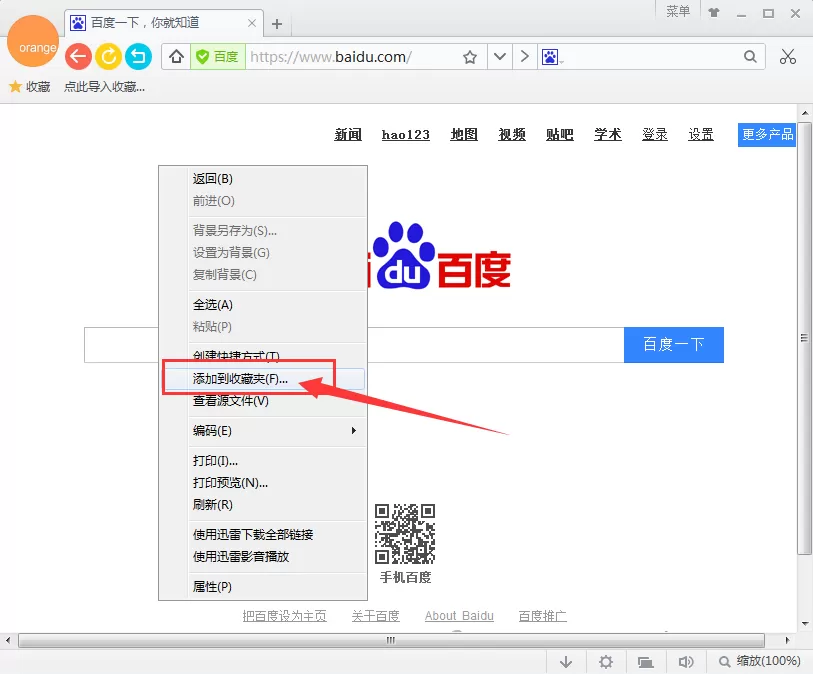Open the 收藏 favorites star
Viewport: 813px width, 674px height.
30,87
